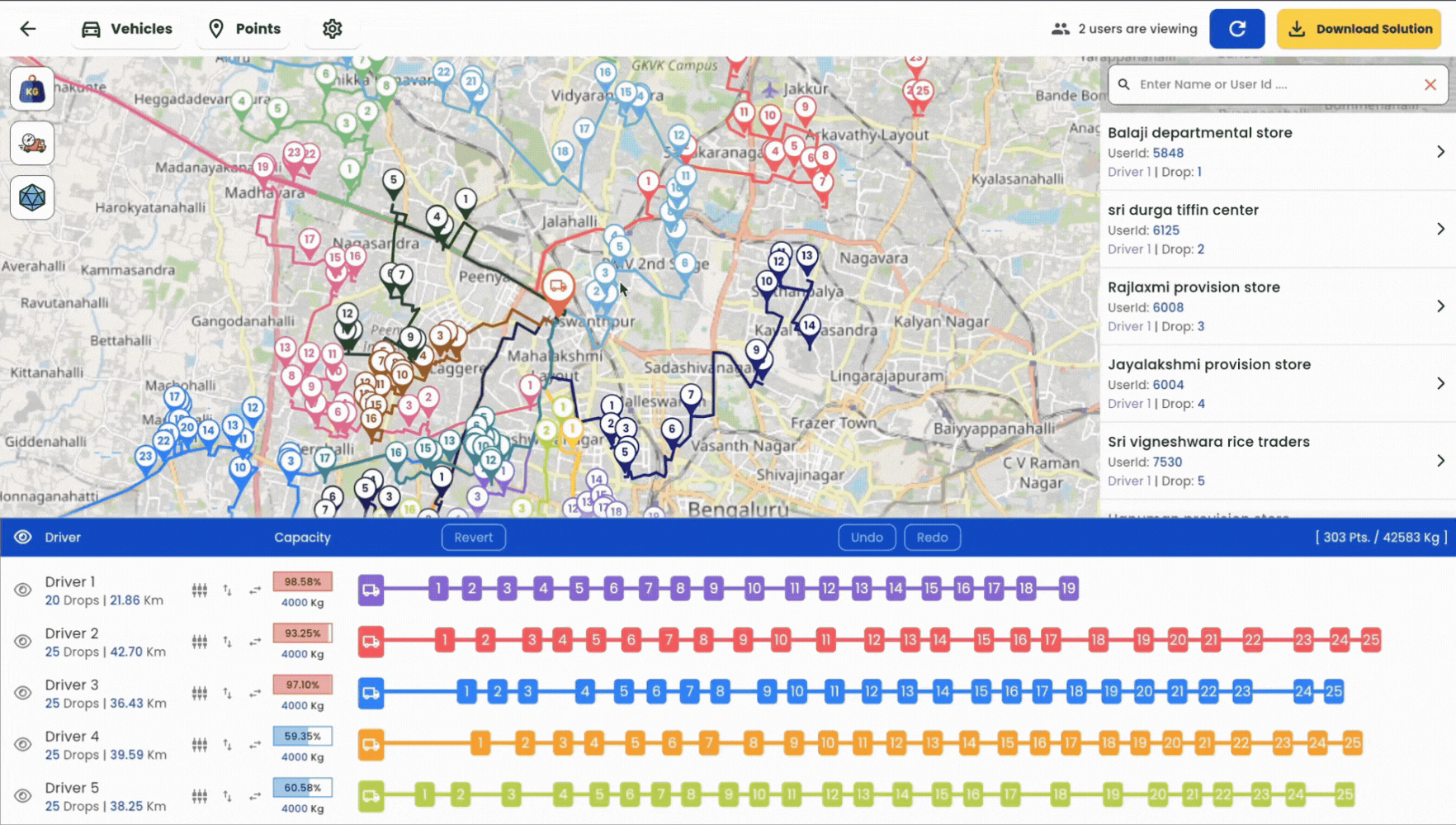Click Driver 3 reorder up-down arrows icon
Image resolution: width=1456 pixels, height=825 pixels.
pos(227,693)
